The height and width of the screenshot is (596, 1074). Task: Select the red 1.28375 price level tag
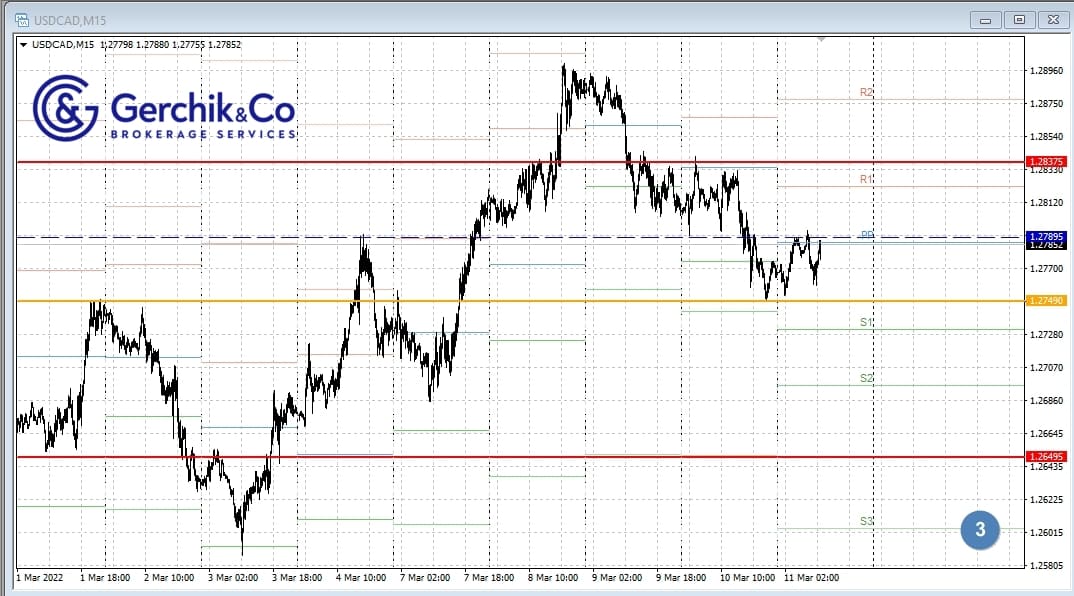pyautogui.click(x=1047, y=161)
